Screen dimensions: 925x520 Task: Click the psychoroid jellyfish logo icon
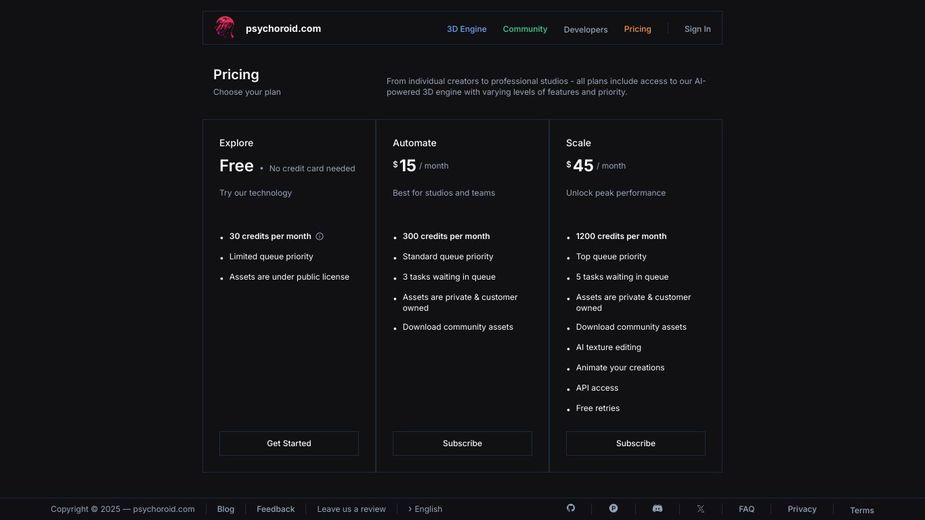click(x=225, y=28)
